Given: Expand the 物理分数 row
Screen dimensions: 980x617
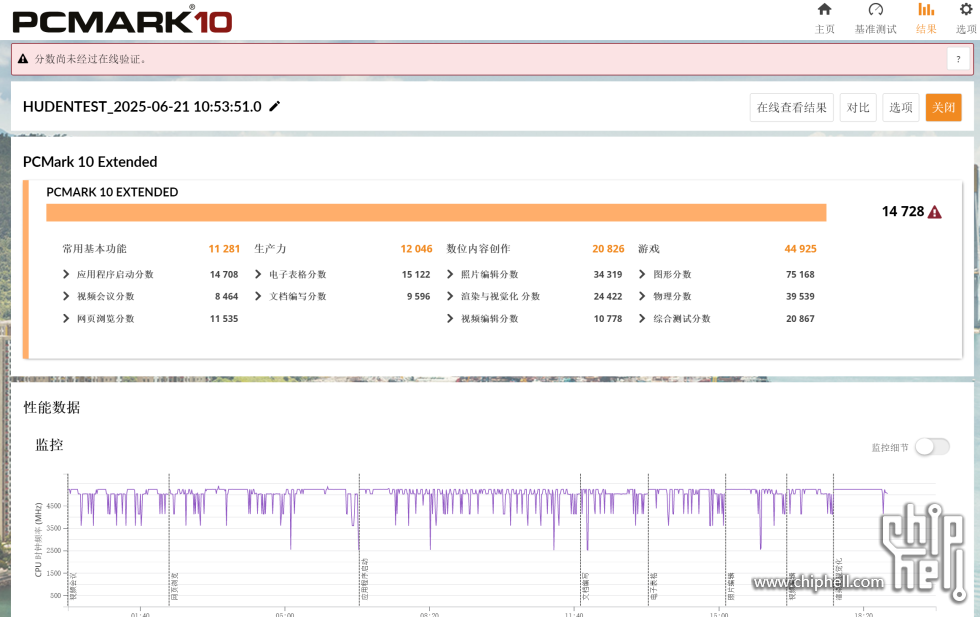Looking at the screenshot, I should tap(642, 296).
